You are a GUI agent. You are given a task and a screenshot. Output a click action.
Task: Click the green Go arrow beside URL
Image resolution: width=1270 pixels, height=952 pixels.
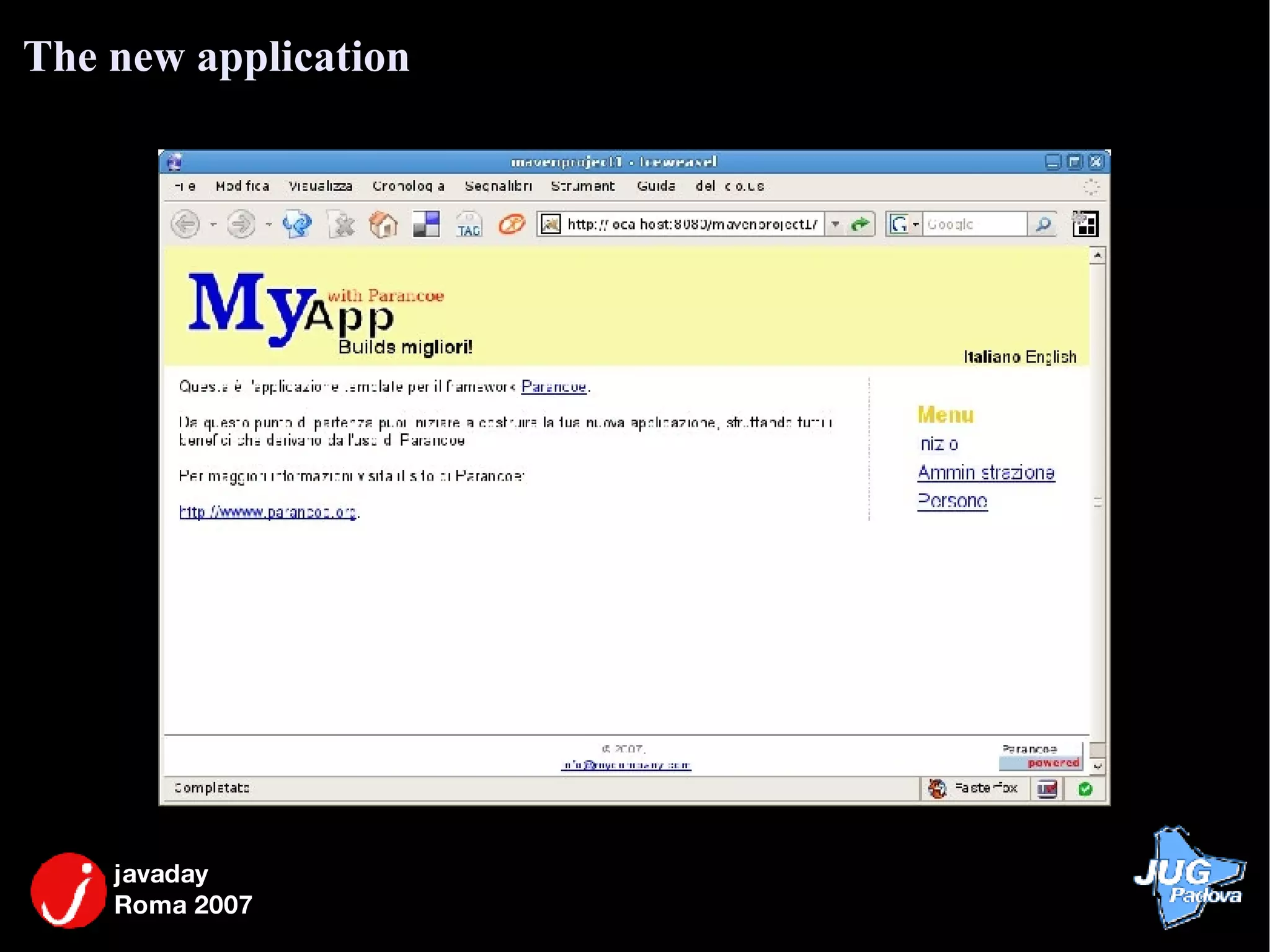point(861,224)
